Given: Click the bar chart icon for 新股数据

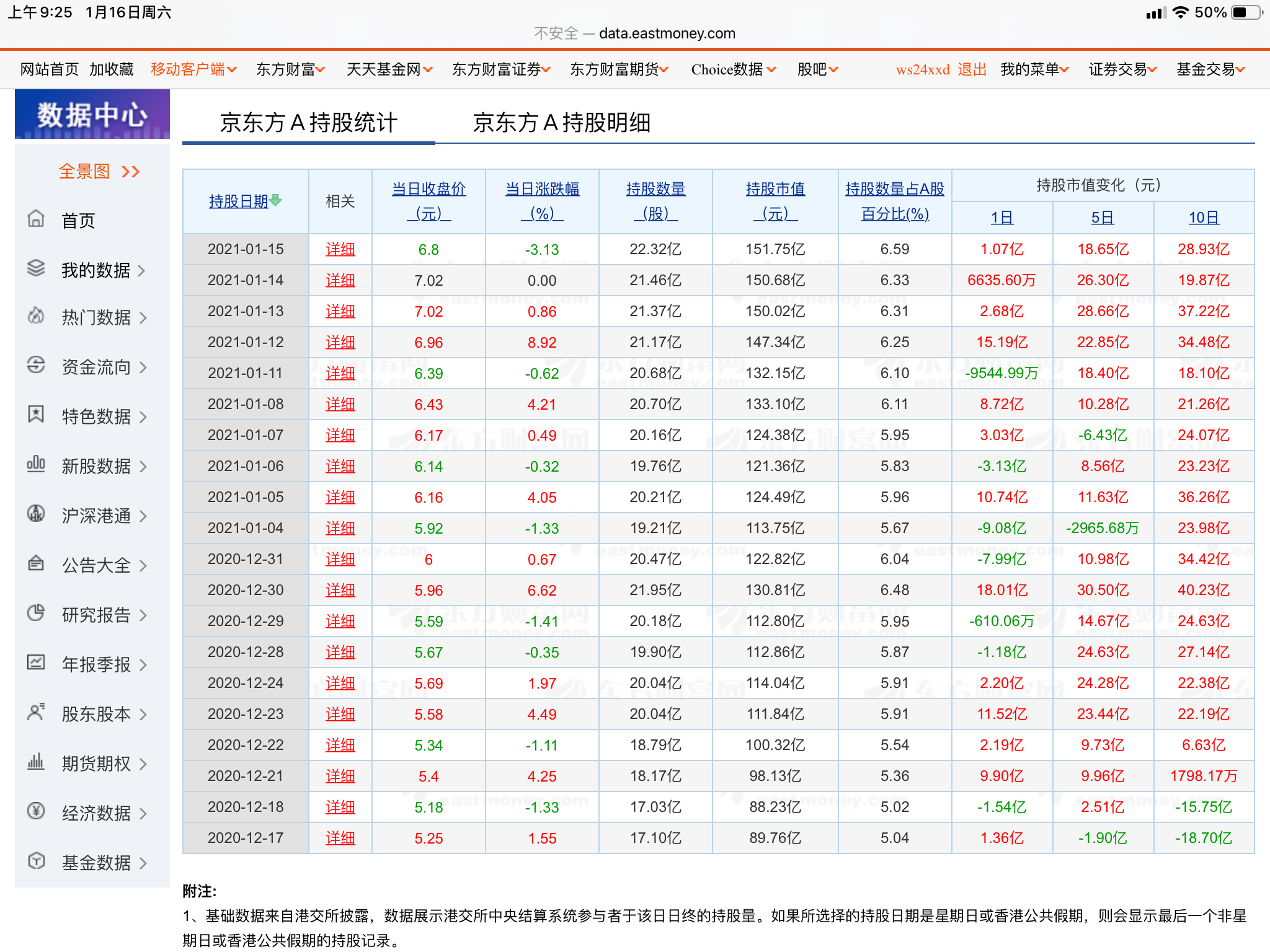Looking at the screenshot, I should pos(36,464).
